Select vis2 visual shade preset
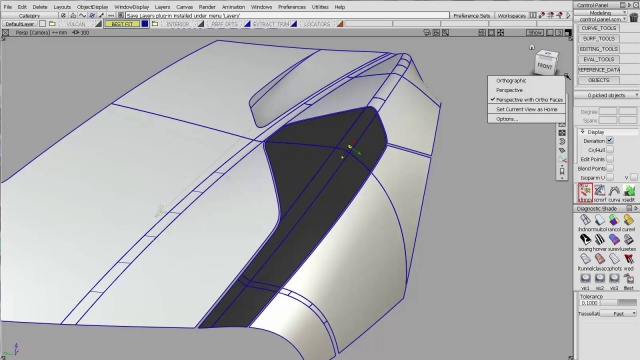Screen dimensions: 640x360 click(600, 279)
